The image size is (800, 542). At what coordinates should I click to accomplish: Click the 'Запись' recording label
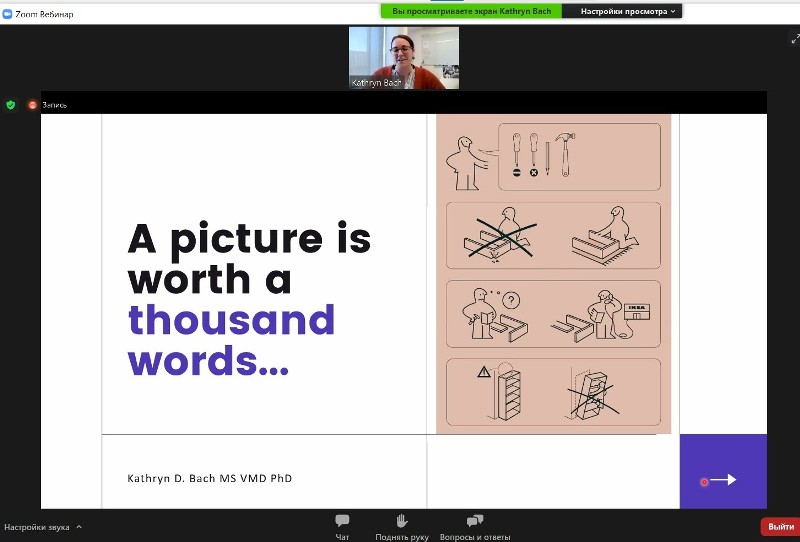(x=55, y=105)
